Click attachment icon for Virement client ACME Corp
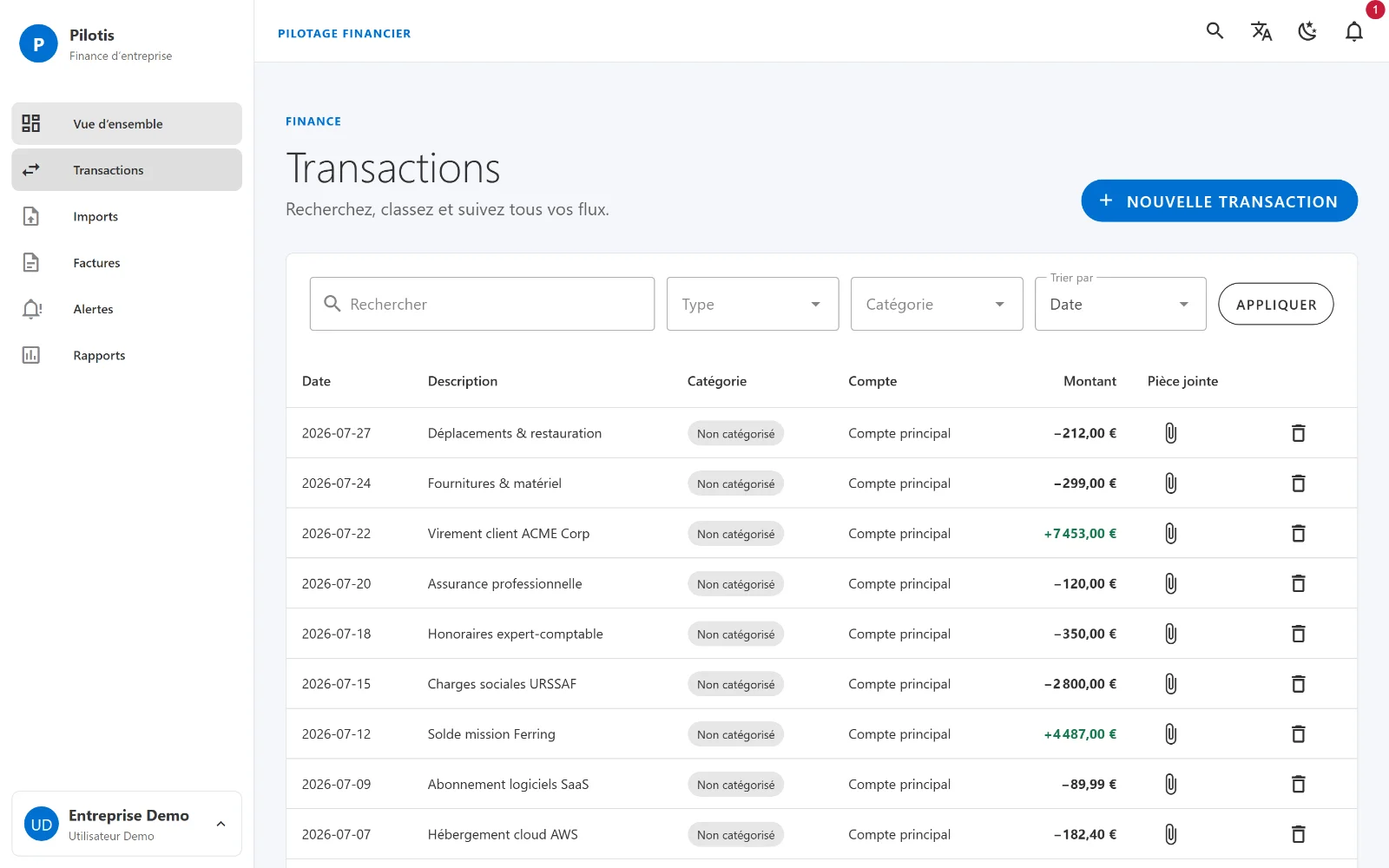The height and width of the screenshot is (868, 1389). pyautogui.click(x=1170, y=534)
